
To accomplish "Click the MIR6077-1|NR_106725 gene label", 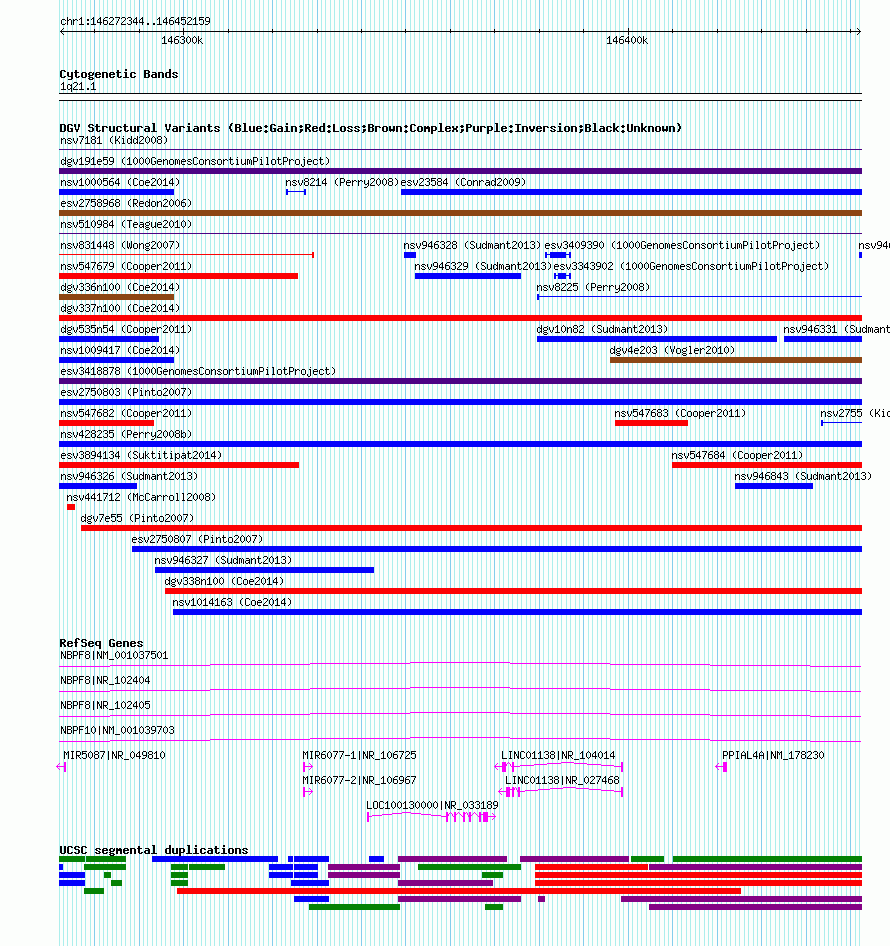I will pos(359,755).
